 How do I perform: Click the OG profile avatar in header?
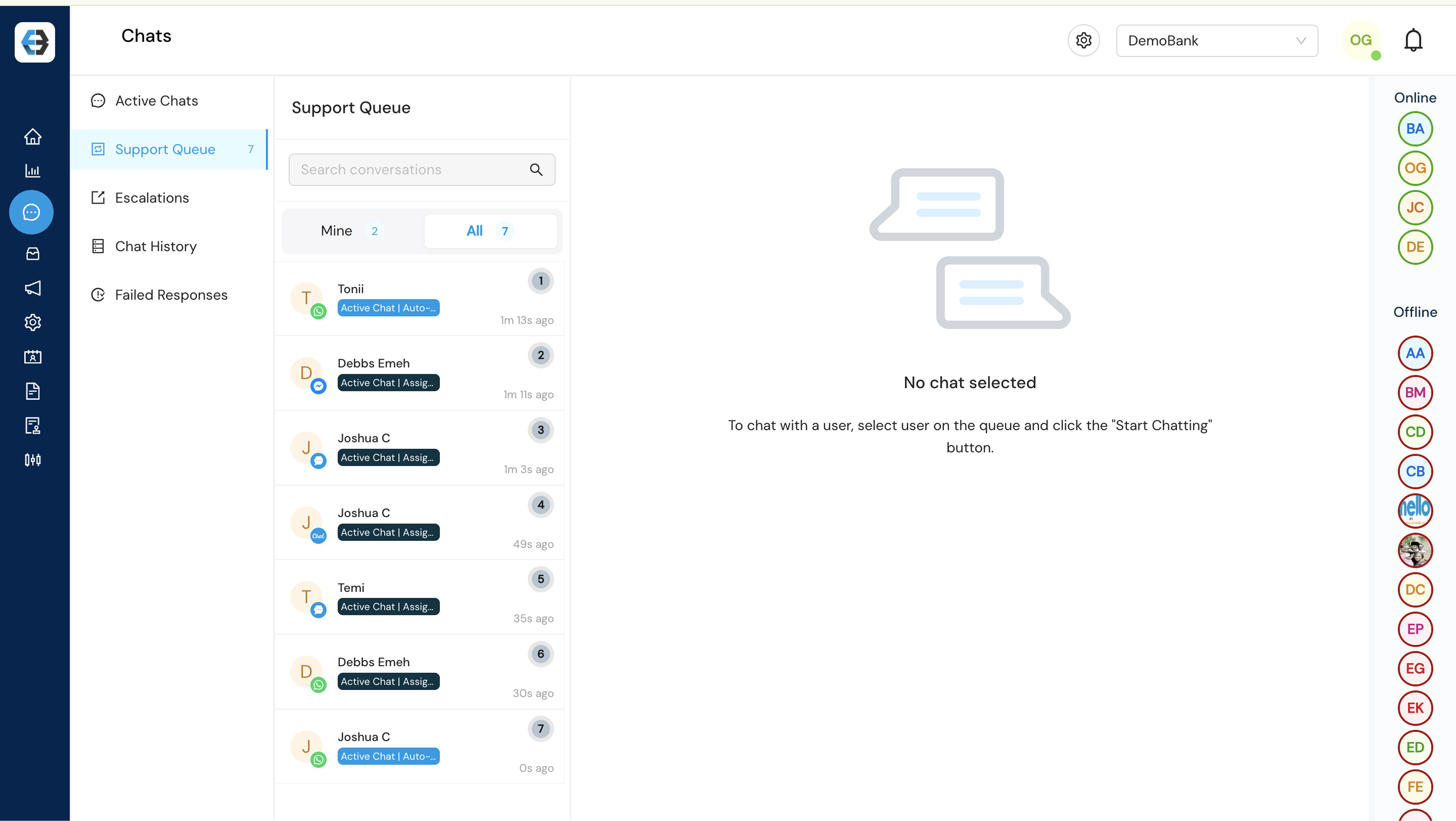(x=1360, y=41)
